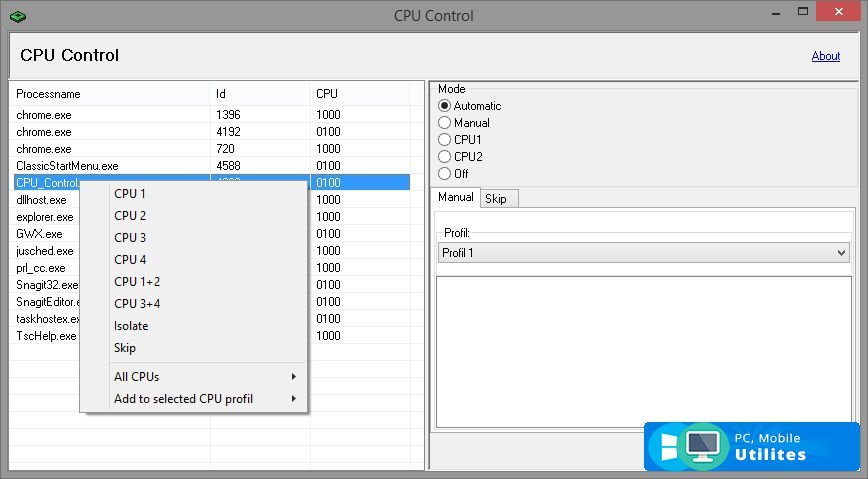The height and width of the screenshot is (479, 868).
Task: Select chrome.exe row with Id 4192
Action: pyautogui.click(x=210, y=132)
